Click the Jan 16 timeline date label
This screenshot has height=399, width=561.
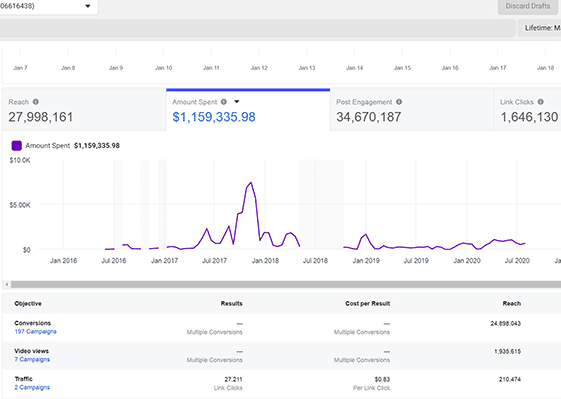450,68
